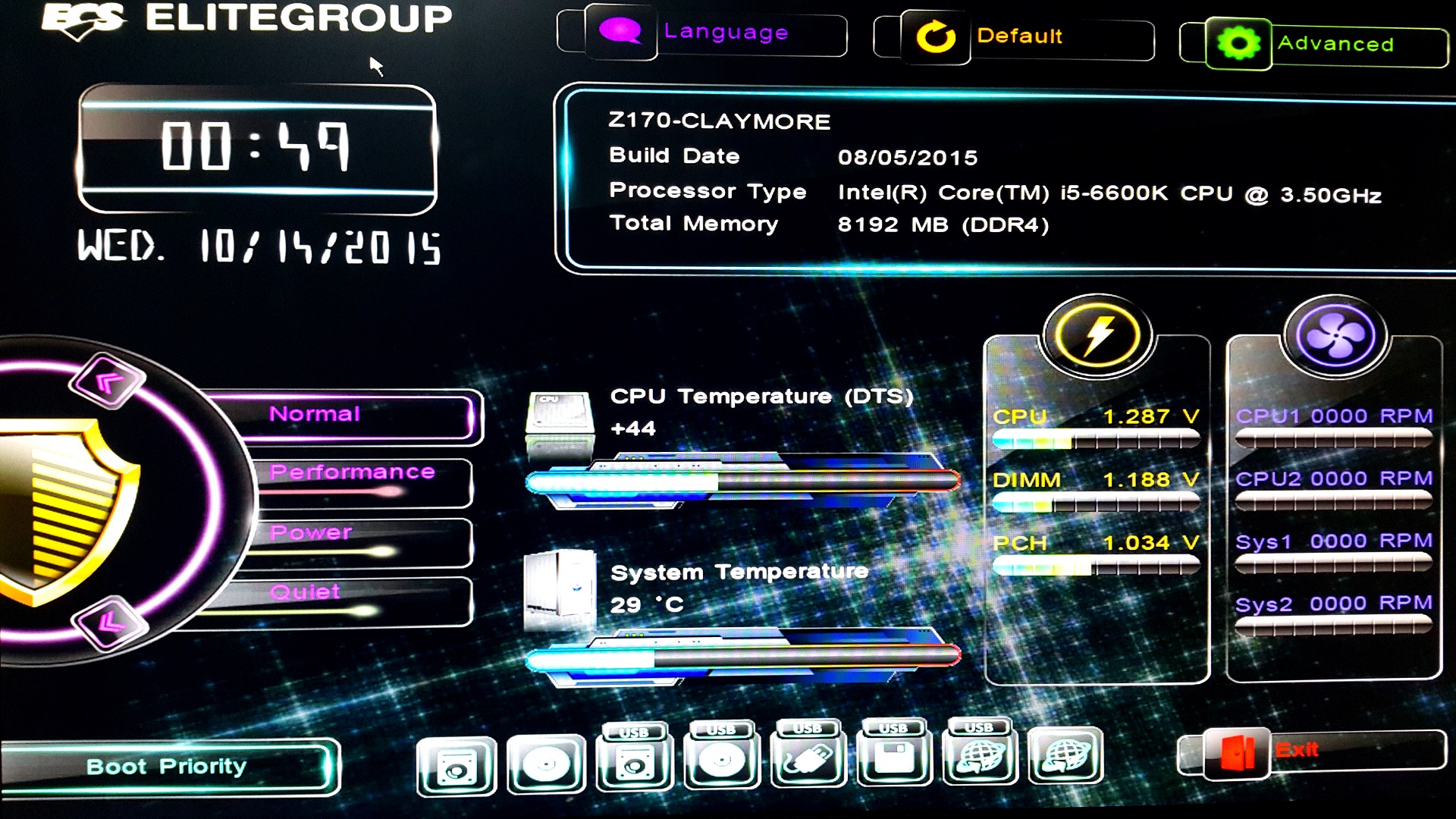The height and width of the screenshot is (819, 1456).
Task: Click the CPU1 0000 RPM reading
Action: pyautogui.click(x=1334, y=416)
